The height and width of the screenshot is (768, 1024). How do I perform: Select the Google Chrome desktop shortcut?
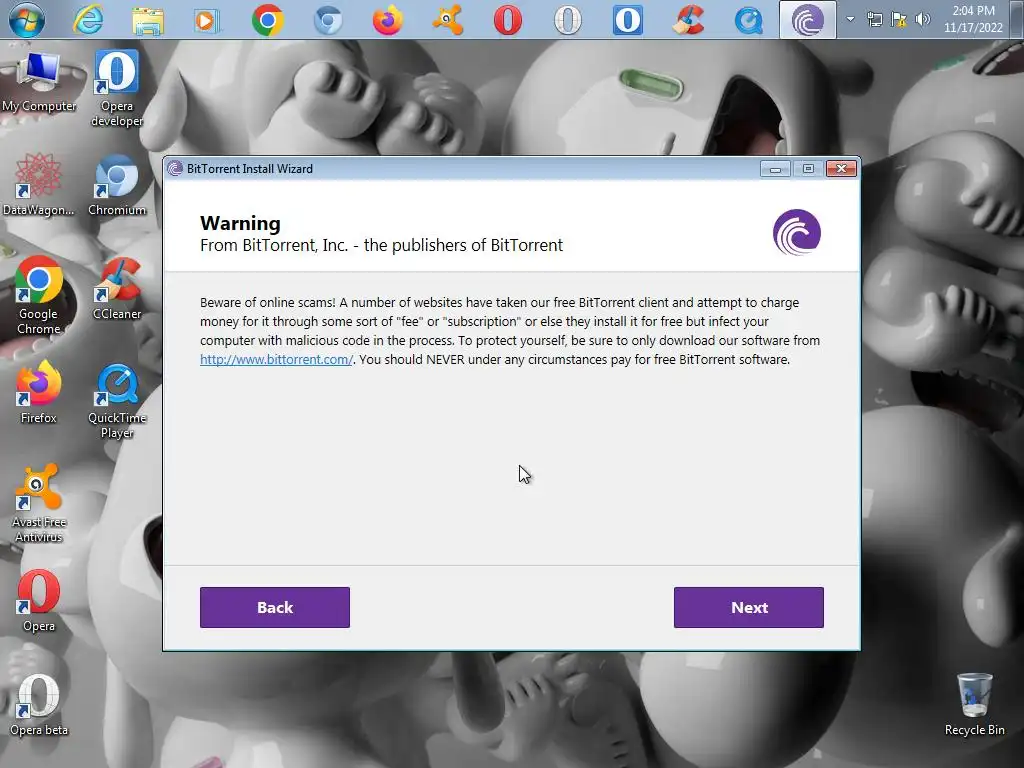click(39, 296)
